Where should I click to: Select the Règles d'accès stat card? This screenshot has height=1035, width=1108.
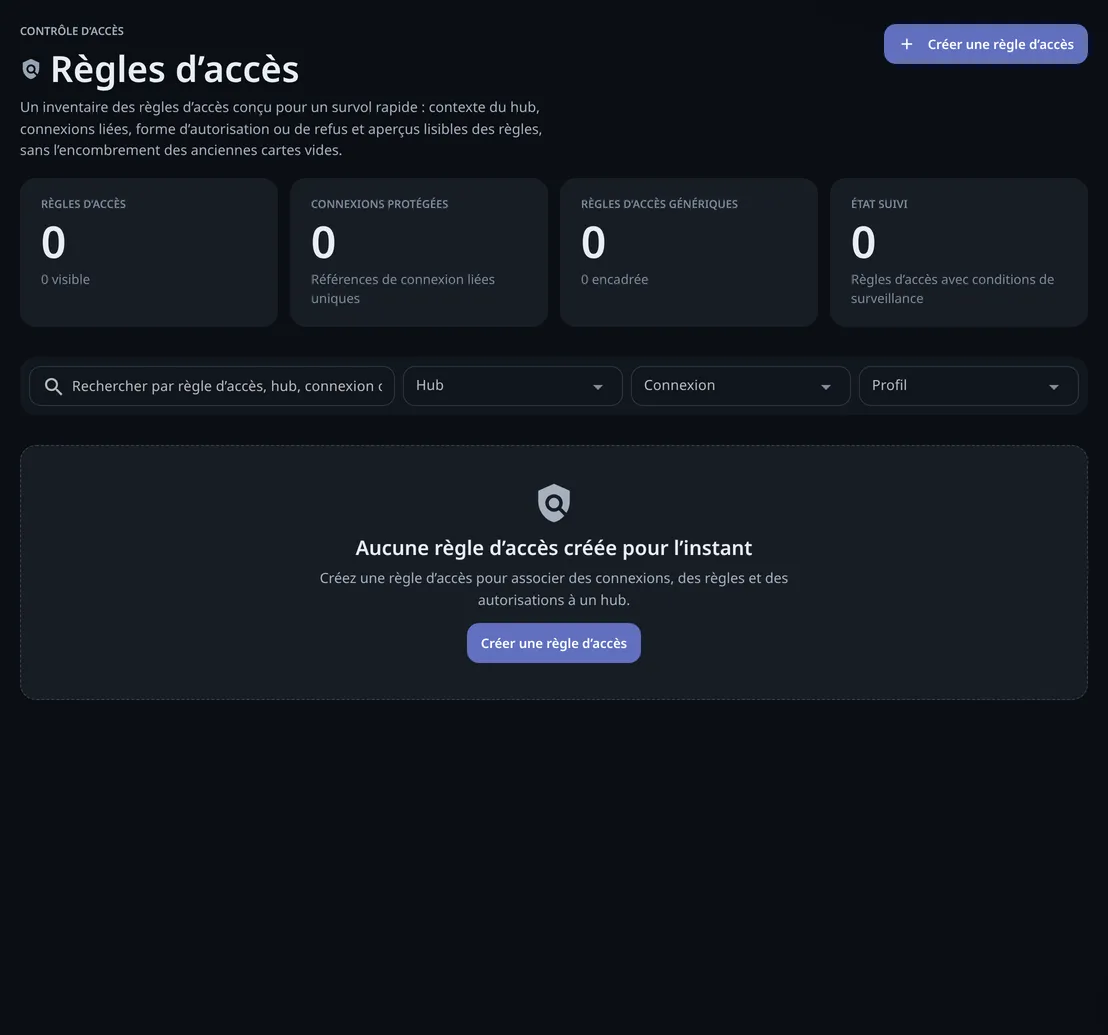(x=149, y=252)
